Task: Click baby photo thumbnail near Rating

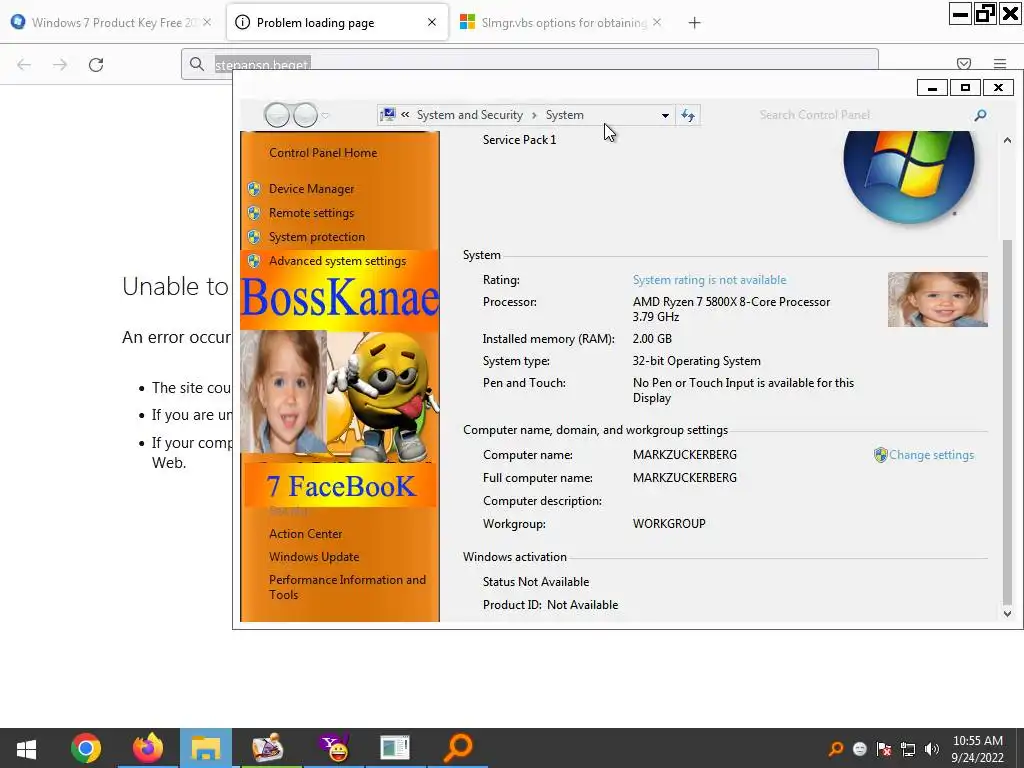Action: tap(938, 300)
